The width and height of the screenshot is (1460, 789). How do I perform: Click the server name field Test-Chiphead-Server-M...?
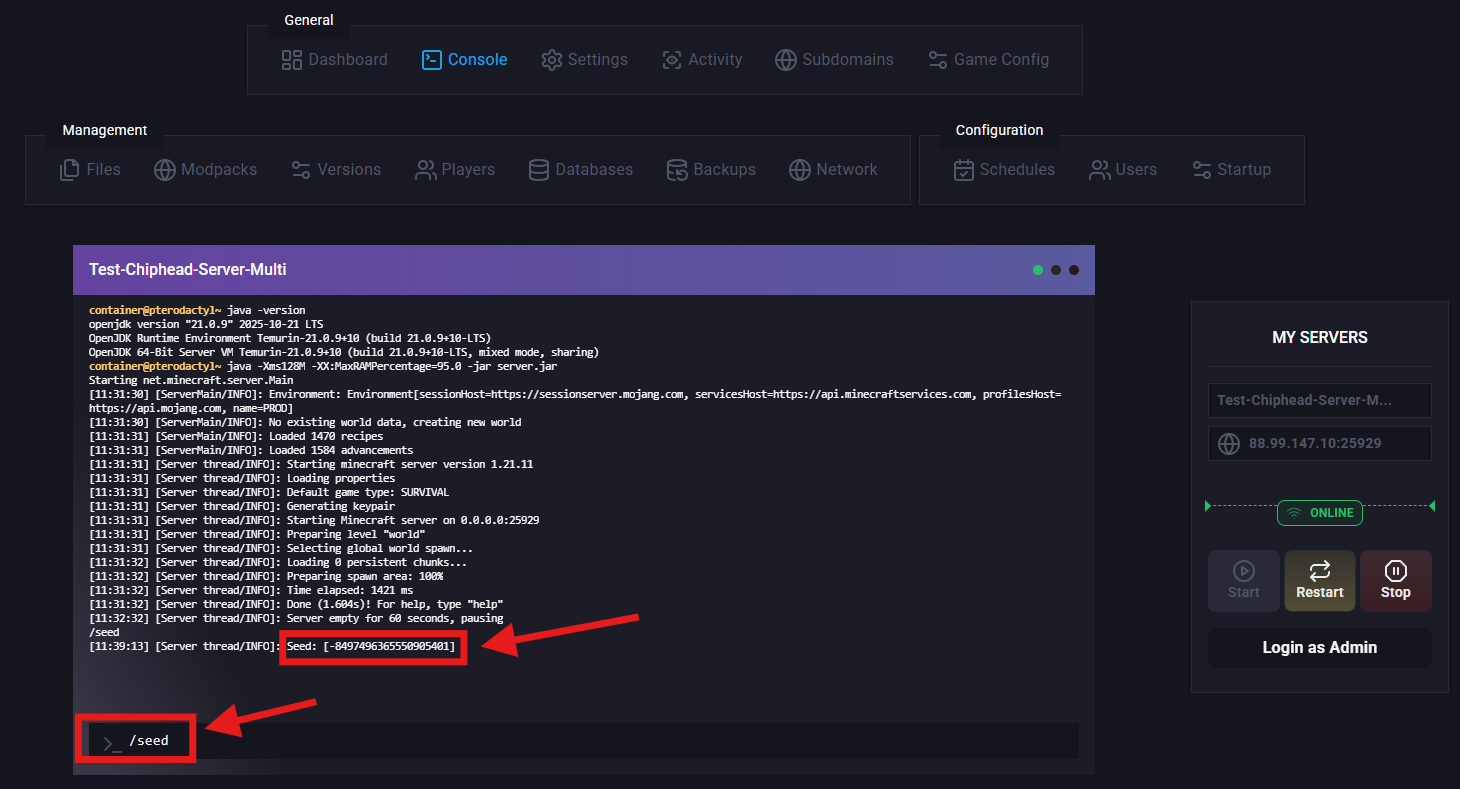(1320, 400)
